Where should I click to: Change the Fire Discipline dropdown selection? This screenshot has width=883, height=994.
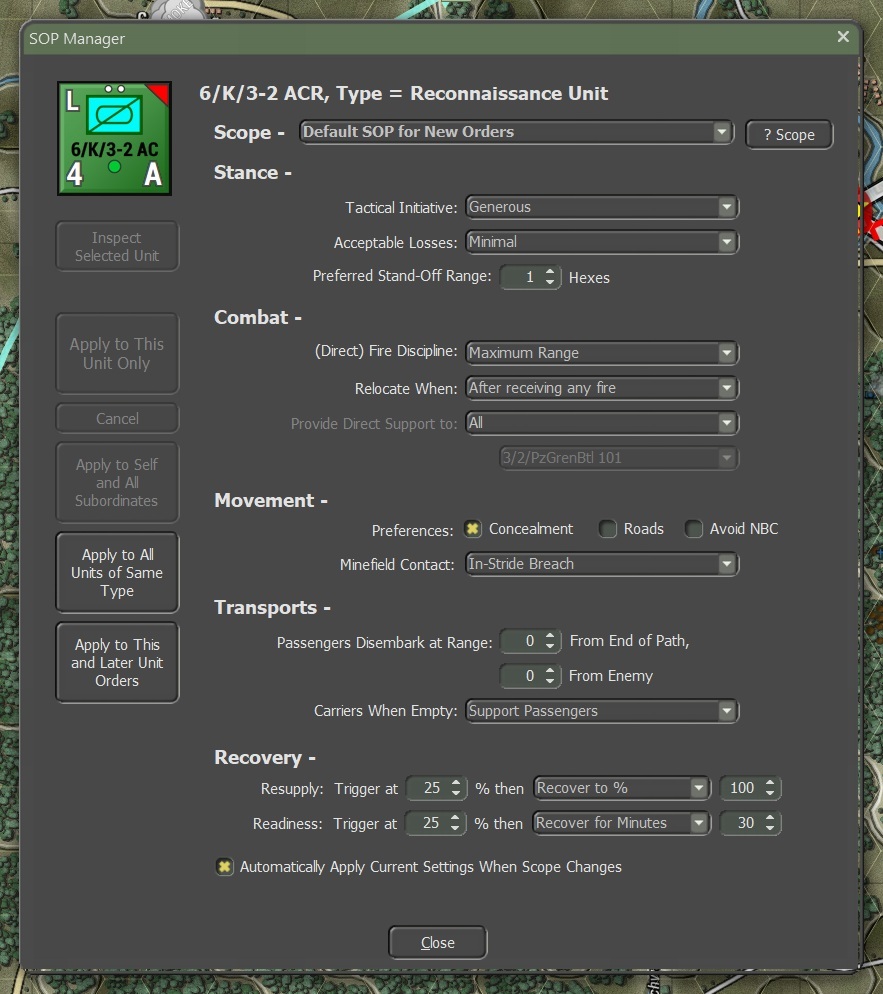pyautogui.click(x=601, y=353)
